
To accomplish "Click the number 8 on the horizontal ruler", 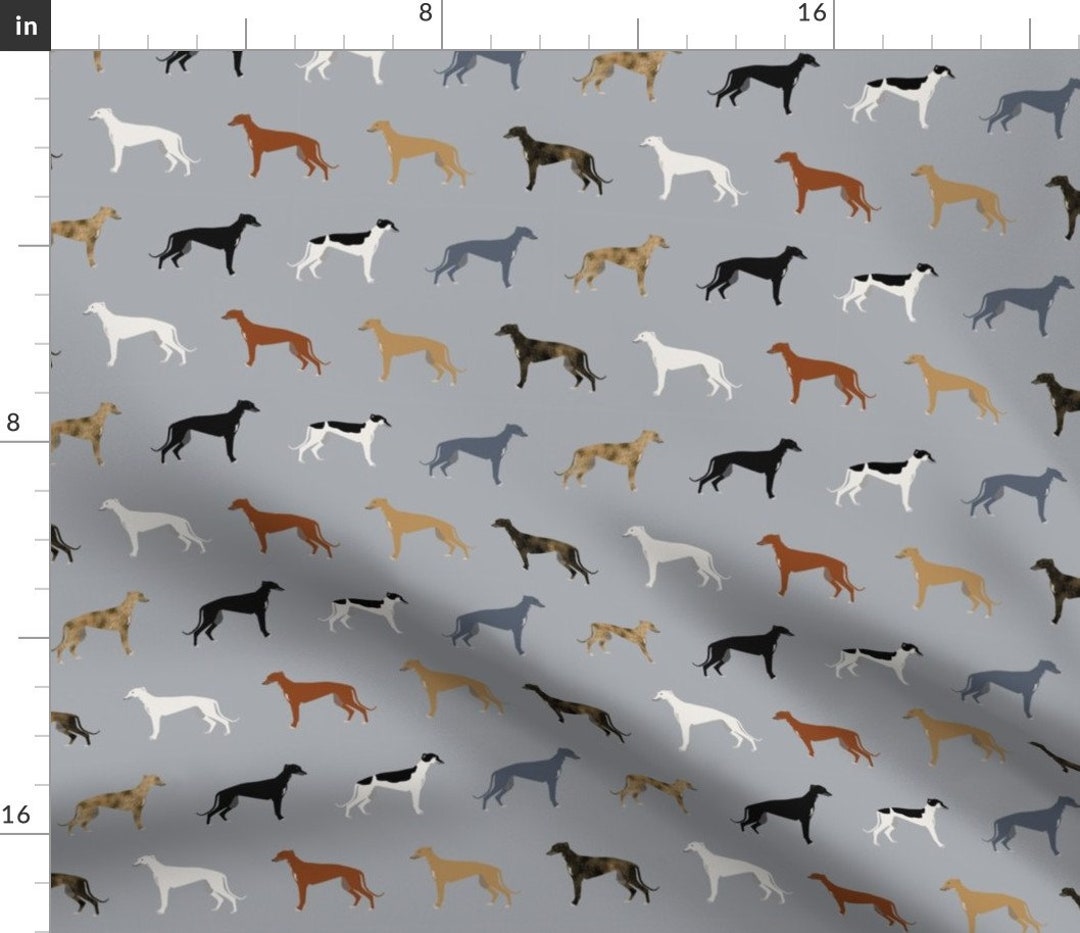I will click(425, 14).
